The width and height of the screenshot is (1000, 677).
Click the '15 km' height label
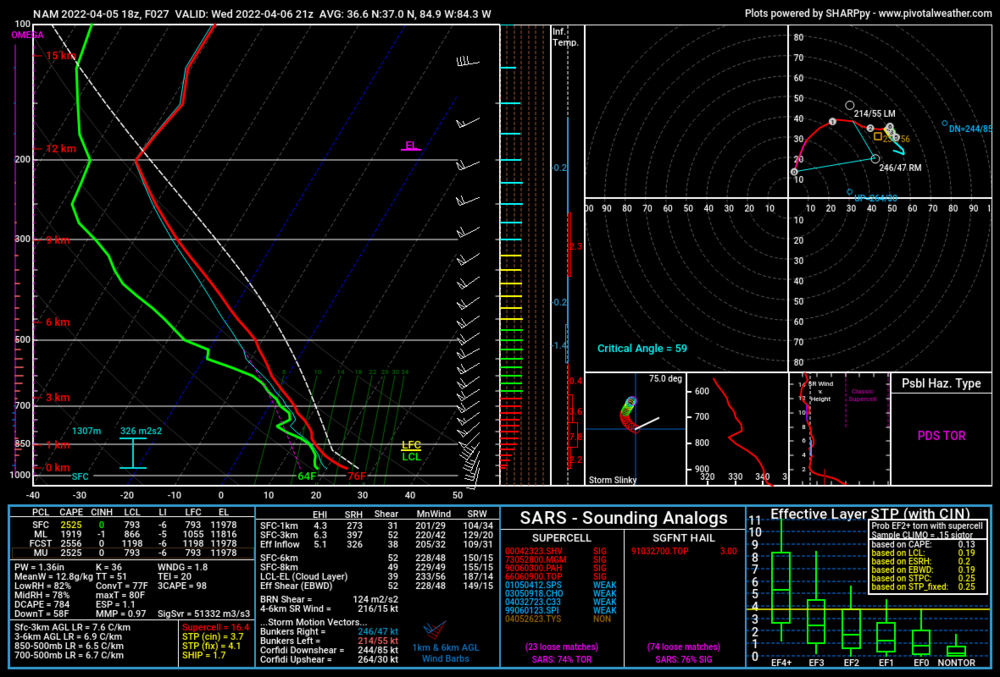point(60,55)
